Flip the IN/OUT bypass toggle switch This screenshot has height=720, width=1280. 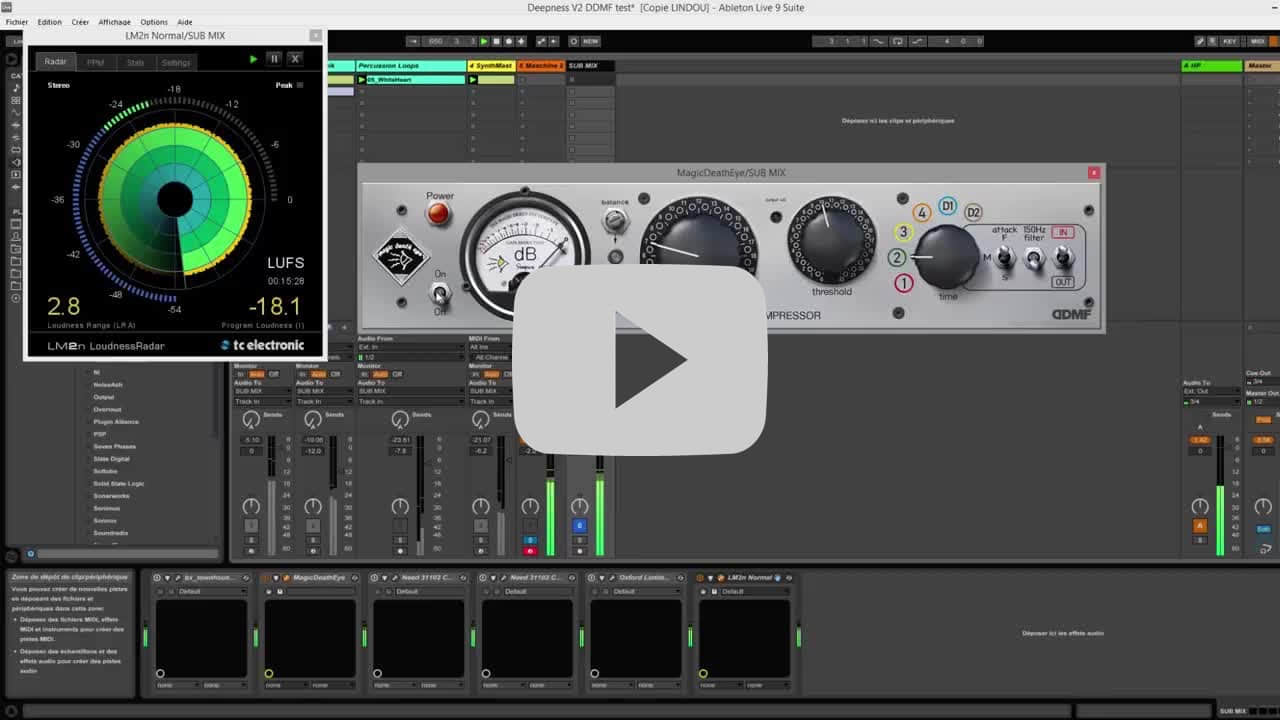pos(1064,258)
